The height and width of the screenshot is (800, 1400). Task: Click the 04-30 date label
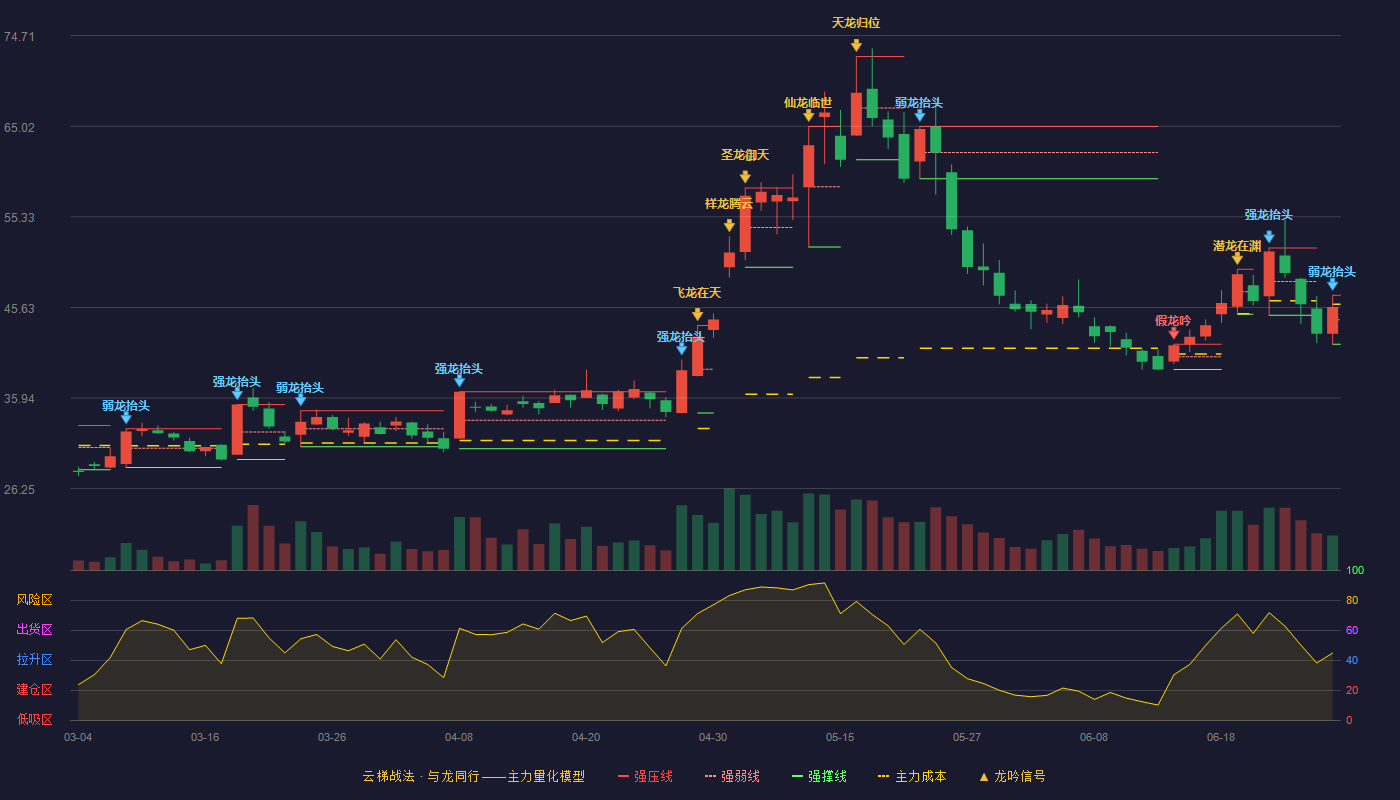click(x=713, y=737)
